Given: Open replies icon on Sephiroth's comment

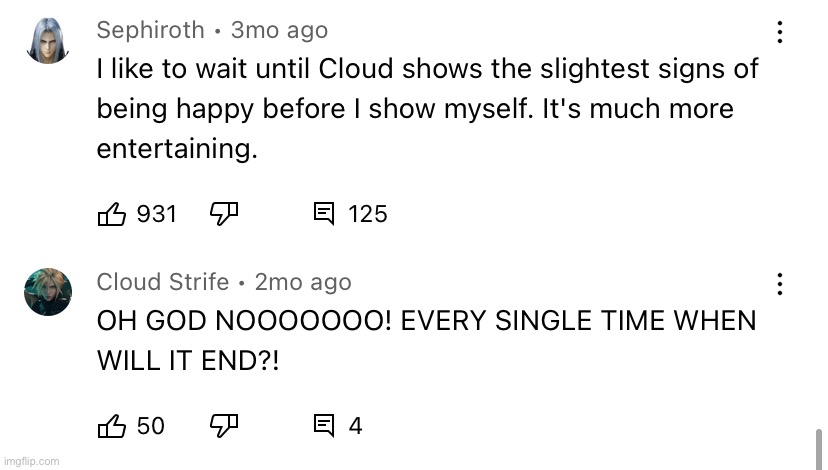Looking at the screenshot, I should [324, 214].
